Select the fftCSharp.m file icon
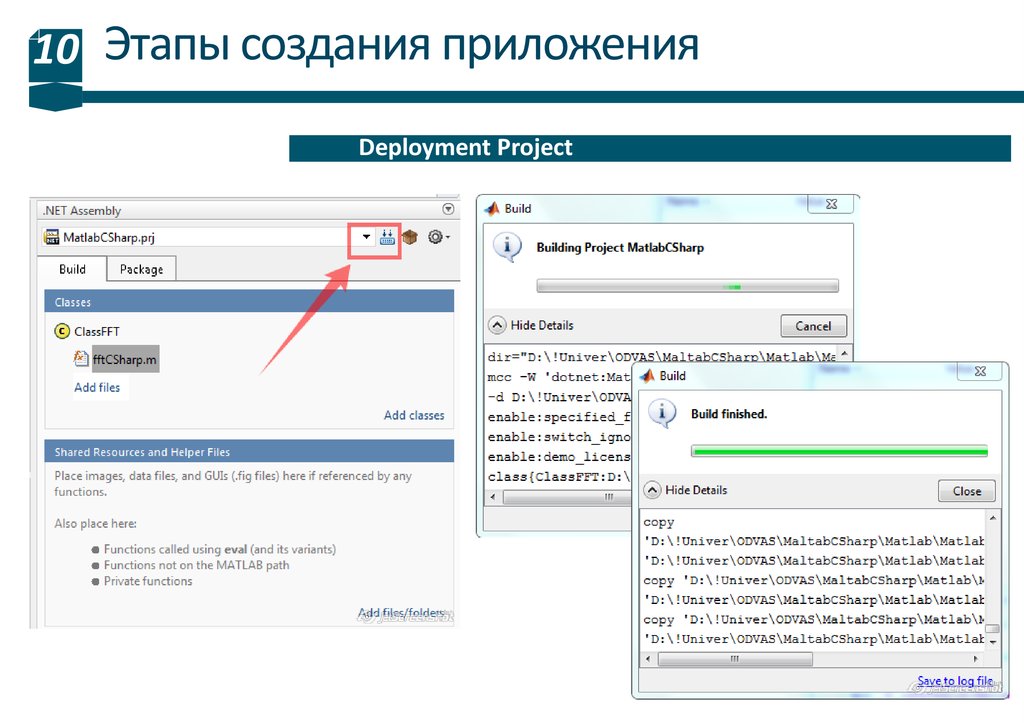 click(x=81, y=358)
